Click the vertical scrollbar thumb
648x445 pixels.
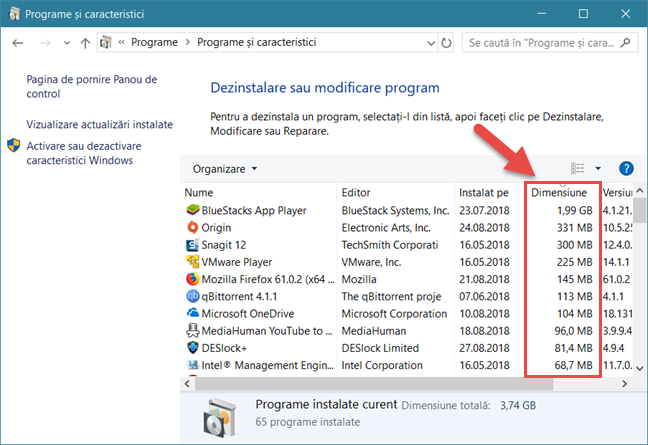pyautogui.click(x=640, y=210)
